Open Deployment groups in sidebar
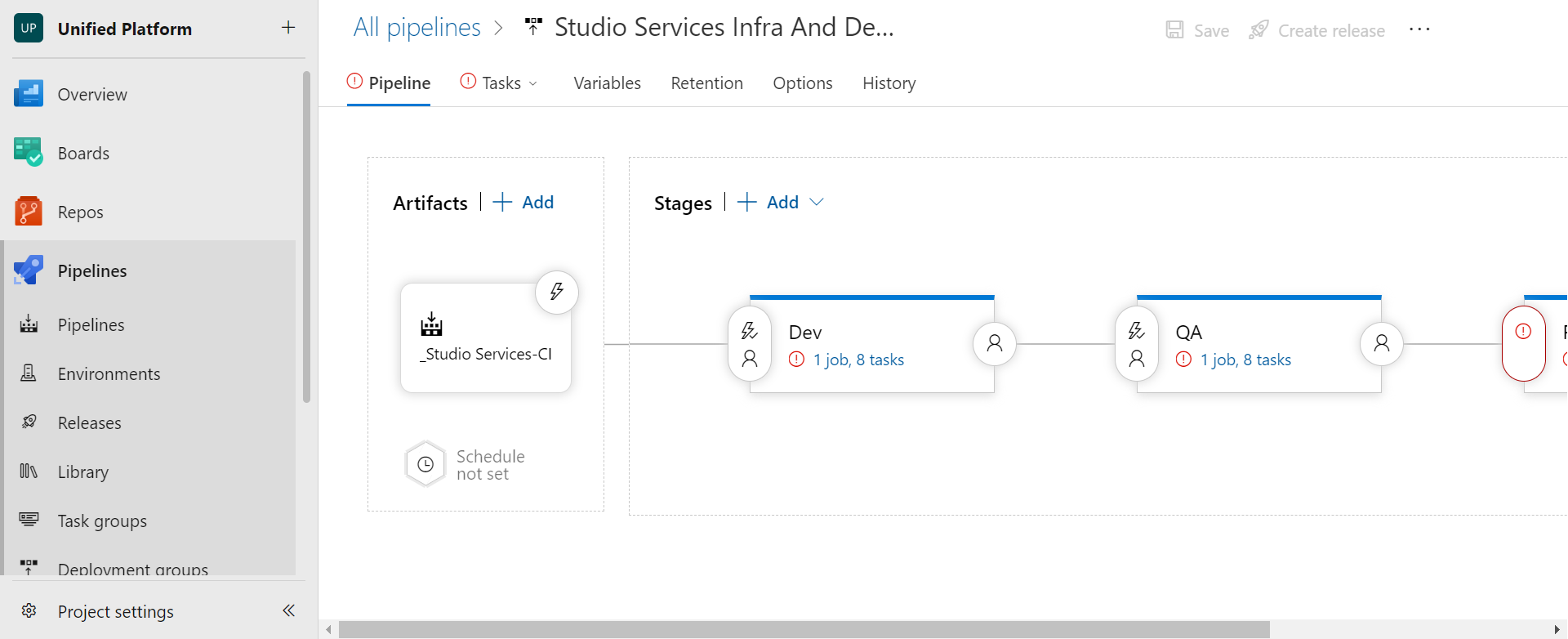The image size is (1568, 639). (x=133, y=569)
